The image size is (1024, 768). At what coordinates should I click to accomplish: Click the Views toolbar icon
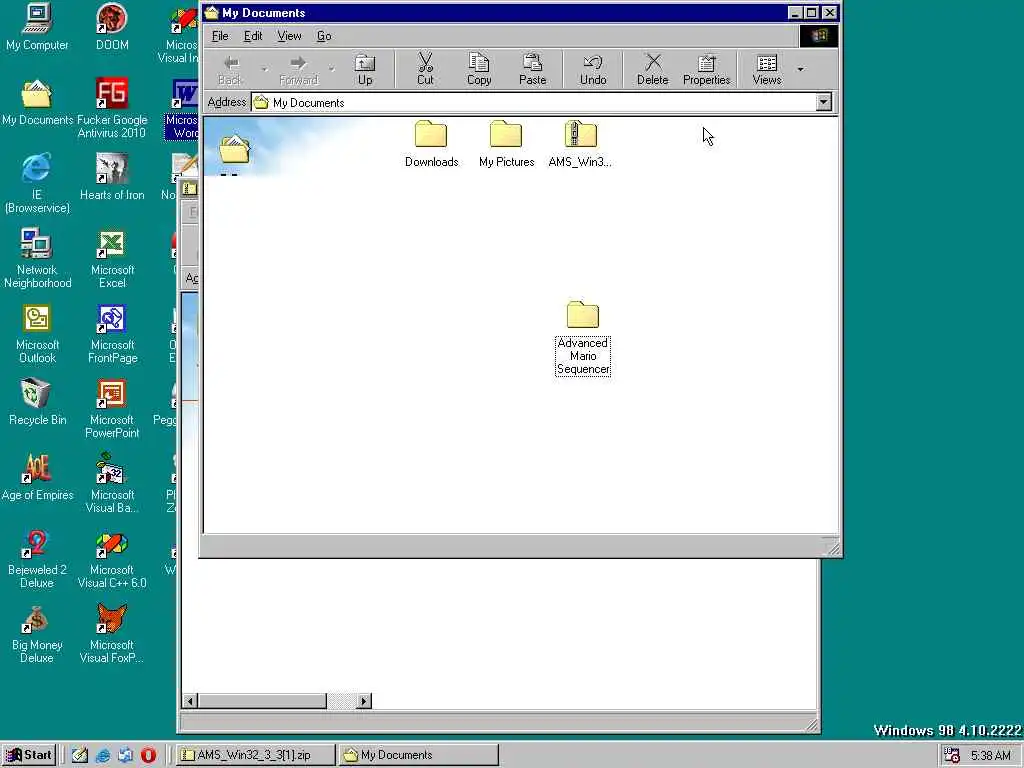click(767, 63)
